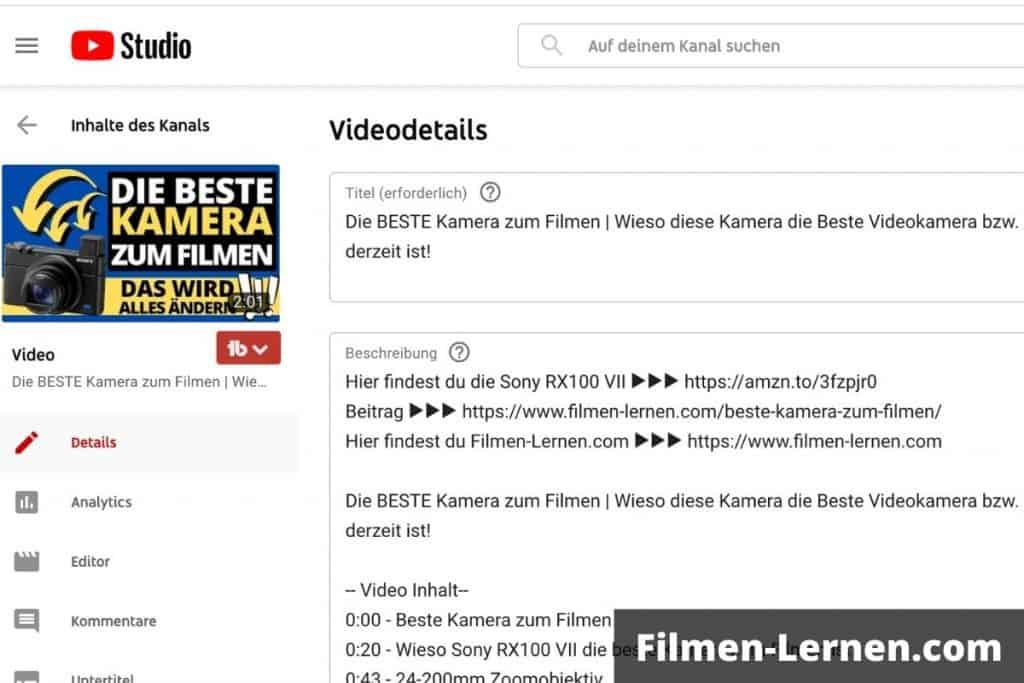Screen dimensions: 1024x683
Task: Click the Kommentare speech bubble icon
Action: [x=27, y=620]
